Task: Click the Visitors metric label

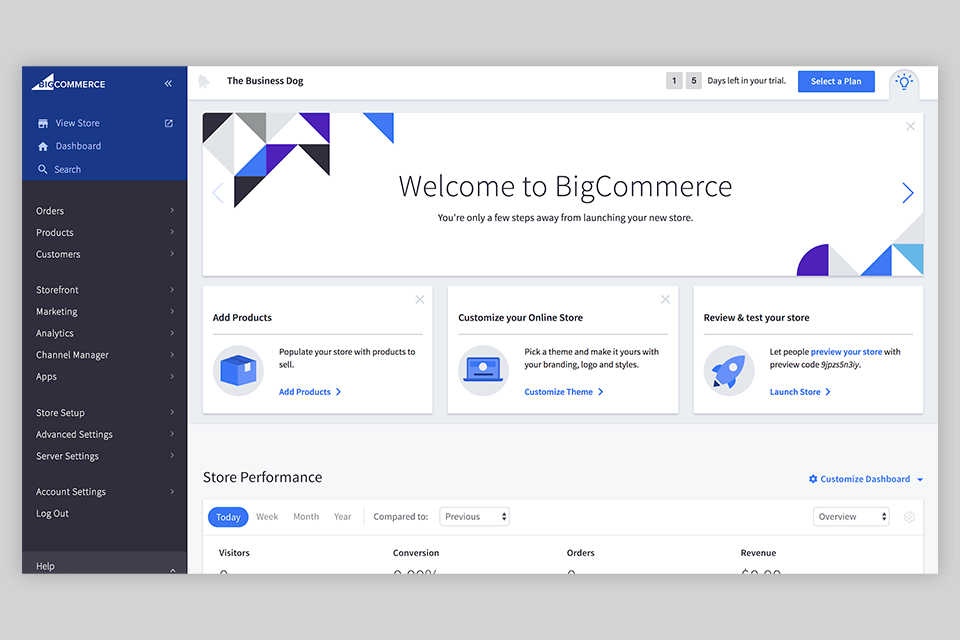Action: click(x=234, y=553)
